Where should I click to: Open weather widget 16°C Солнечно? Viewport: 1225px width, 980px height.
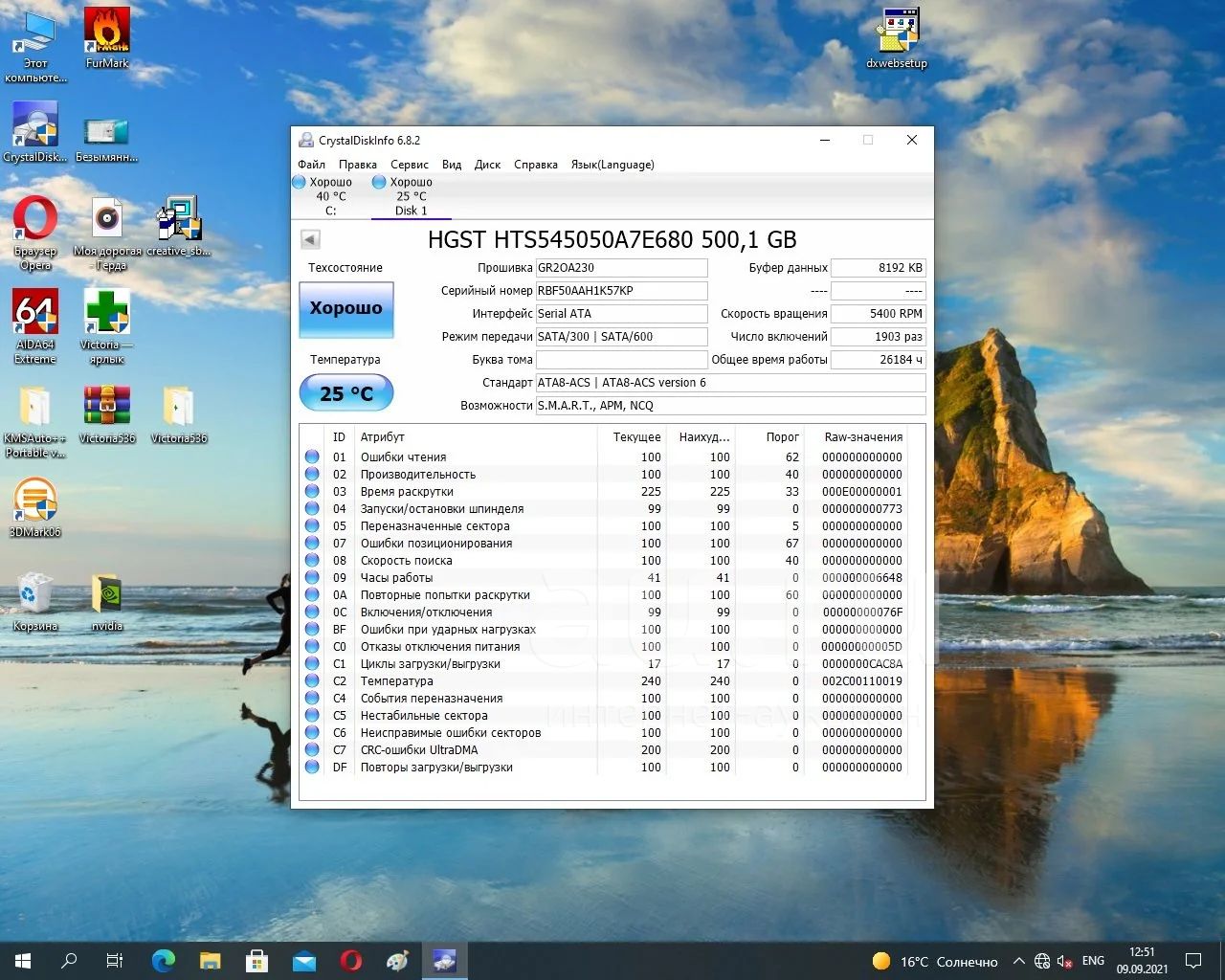(935, 961)
